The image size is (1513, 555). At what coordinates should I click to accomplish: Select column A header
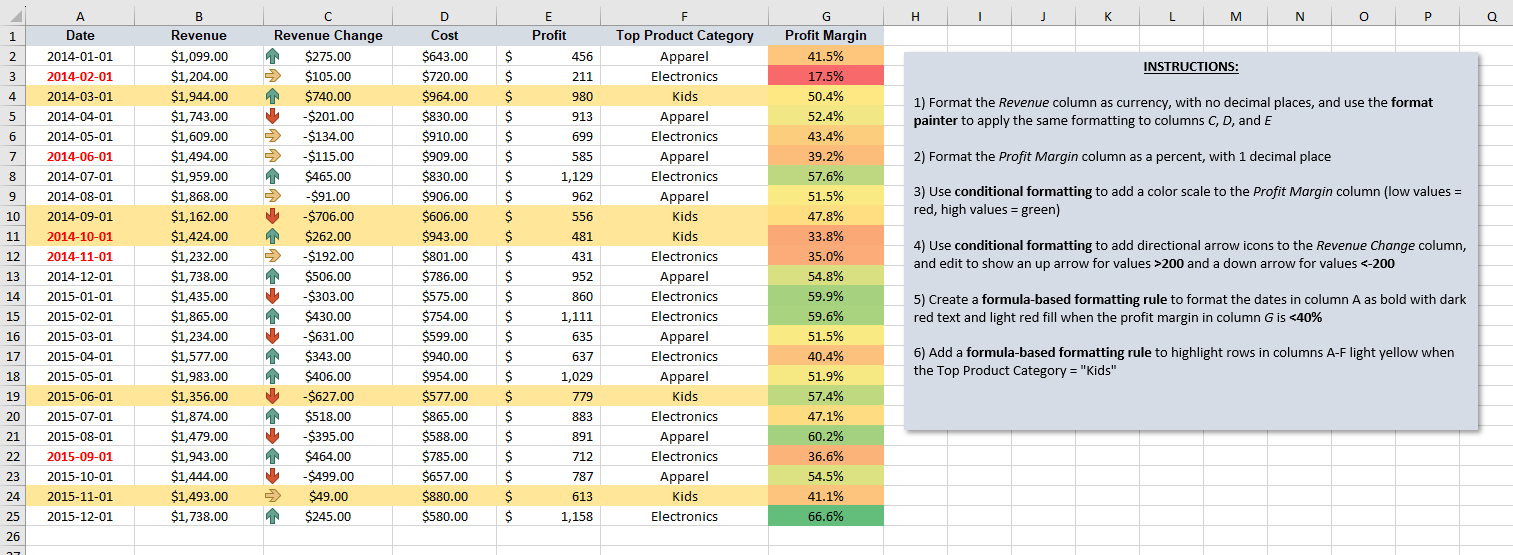coord(79,16)
